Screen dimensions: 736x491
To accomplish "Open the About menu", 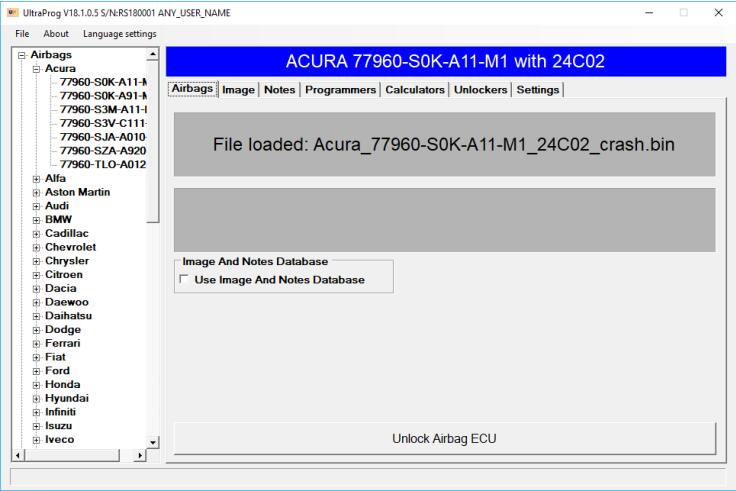I will (x=56, y=34).
